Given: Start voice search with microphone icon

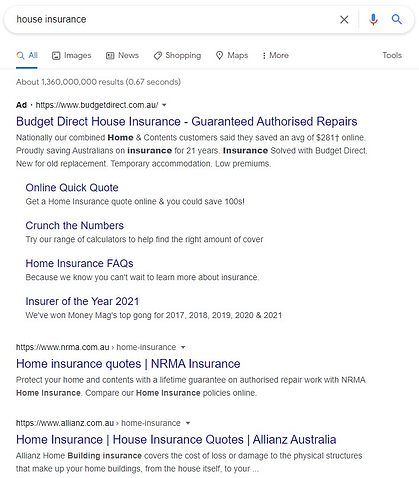Looking at the screenshot, I should tap(373, 20).
